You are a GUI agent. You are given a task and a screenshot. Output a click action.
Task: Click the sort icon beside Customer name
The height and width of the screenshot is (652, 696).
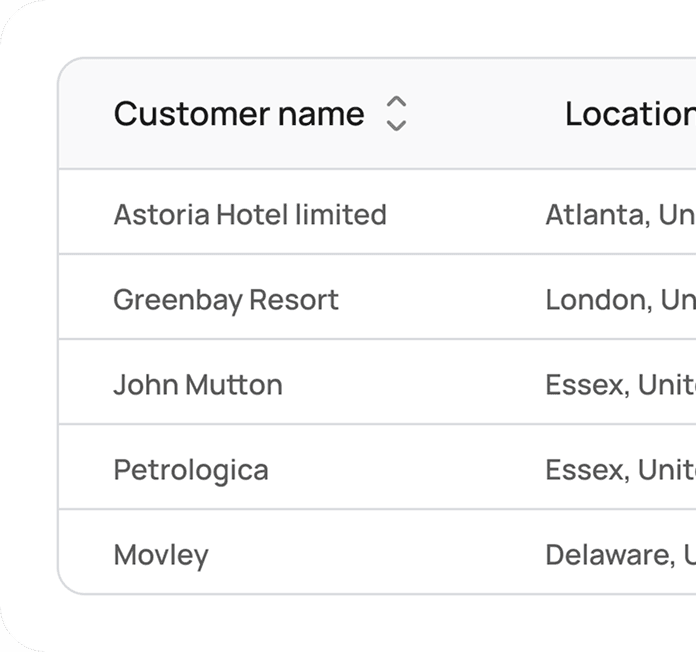(396, 114)
